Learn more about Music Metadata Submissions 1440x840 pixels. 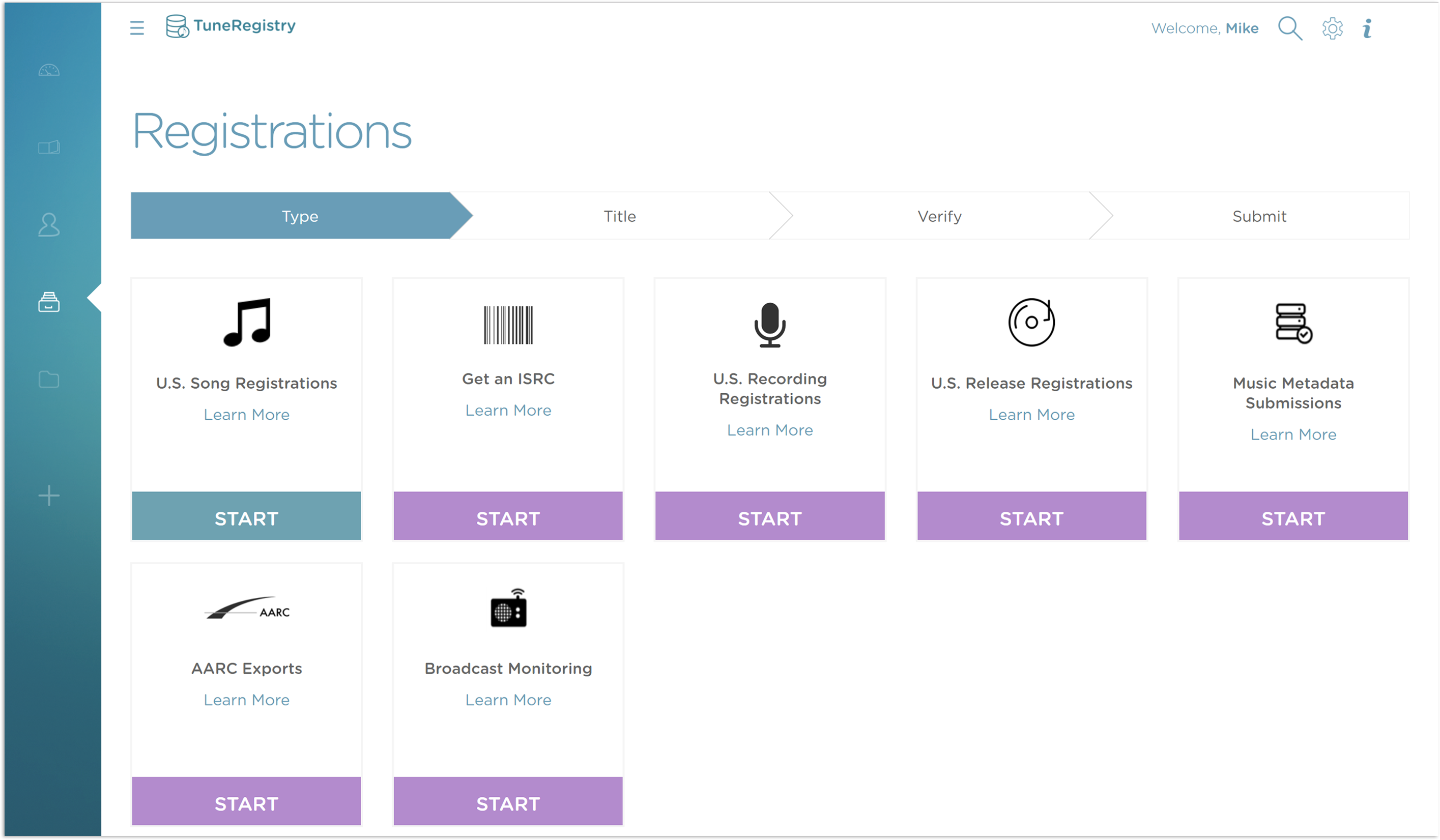1294,435
